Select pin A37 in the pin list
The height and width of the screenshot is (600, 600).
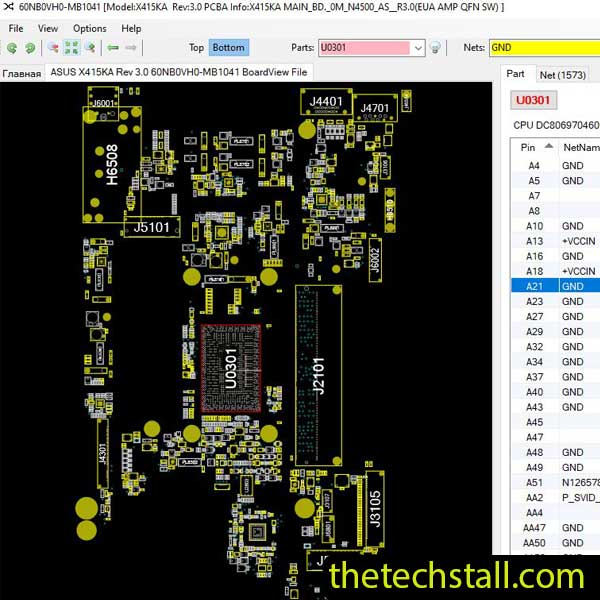pos(534,377)
